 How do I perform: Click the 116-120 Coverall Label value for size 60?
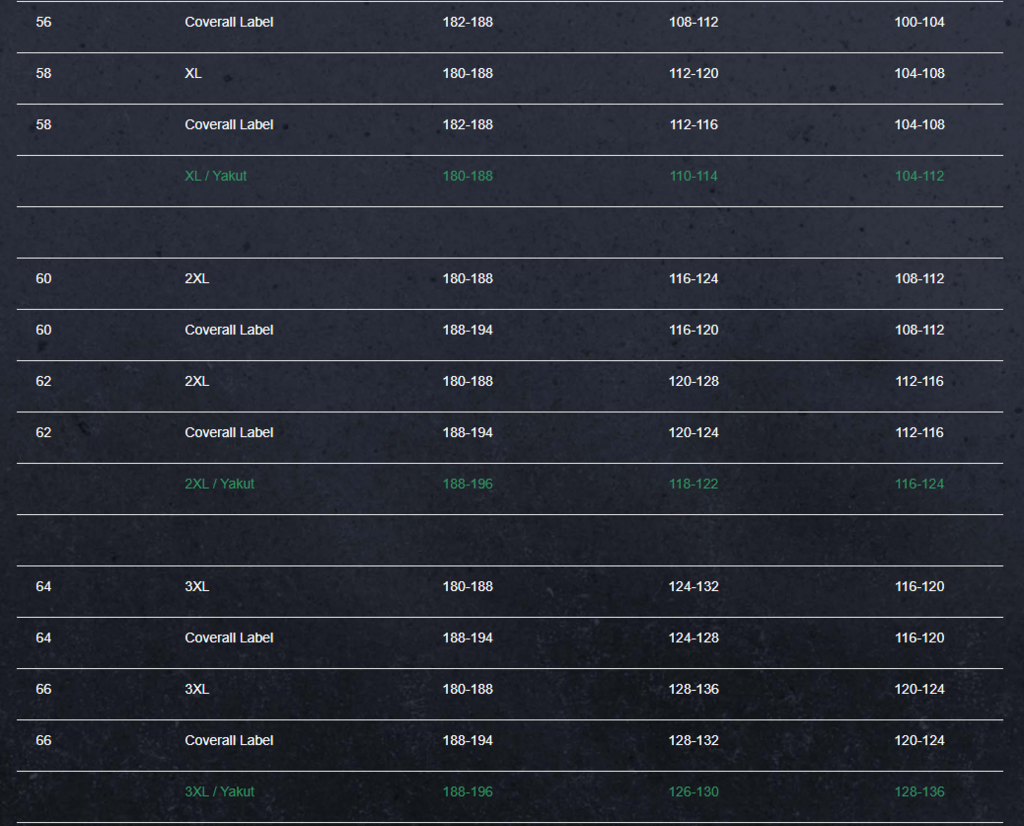(694, 330)
